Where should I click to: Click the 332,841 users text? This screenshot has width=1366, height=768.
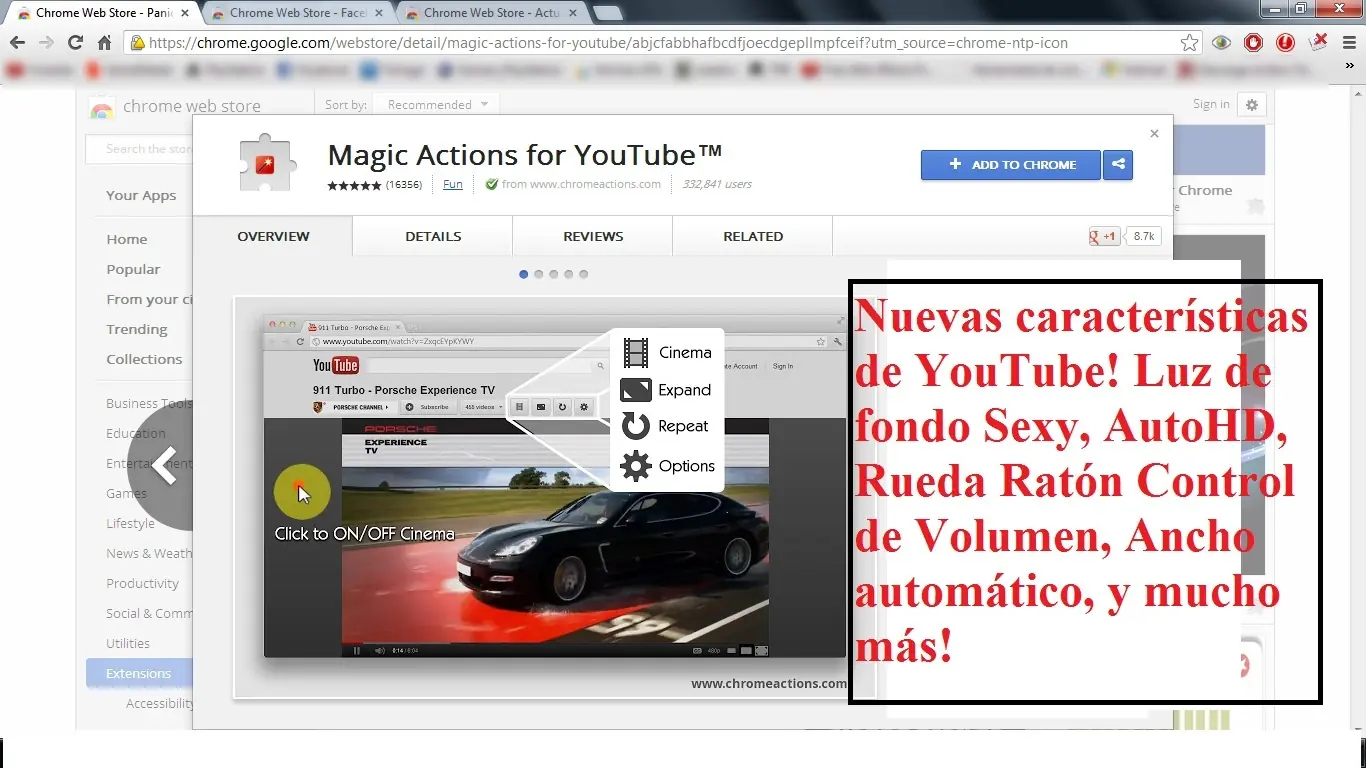click(717, 184)
